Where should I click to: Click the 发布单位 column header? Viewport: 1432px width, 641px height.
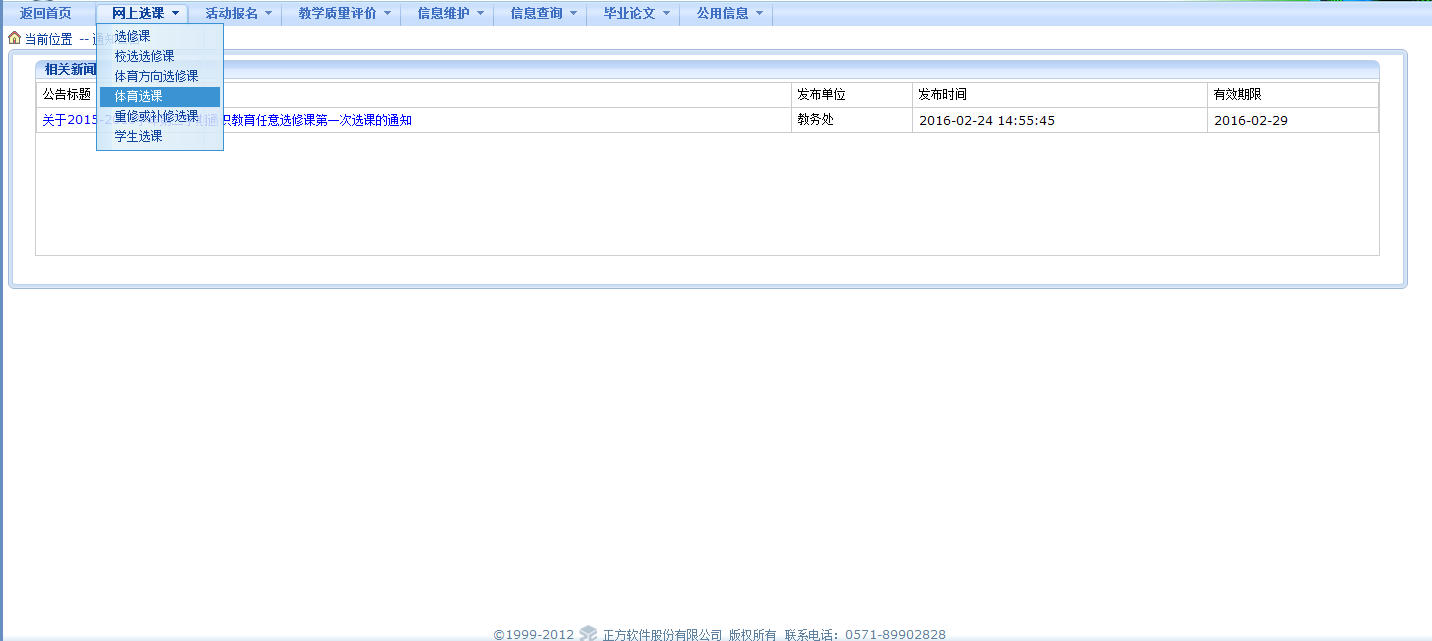pos(821,95)
